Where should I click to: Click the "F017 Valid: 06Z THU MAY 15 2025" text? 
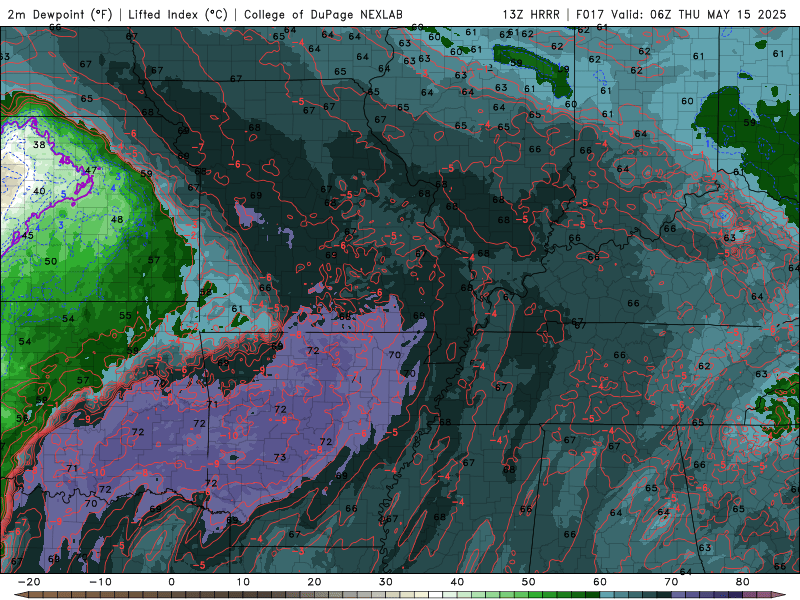tap(681, 14)
